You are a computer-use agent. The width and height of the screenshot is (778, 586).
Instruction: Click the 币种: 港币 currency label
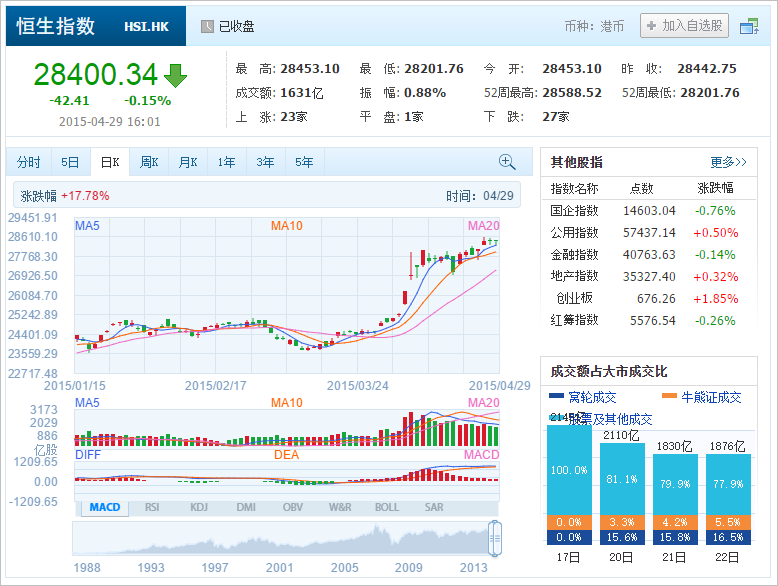coord(594,26)
